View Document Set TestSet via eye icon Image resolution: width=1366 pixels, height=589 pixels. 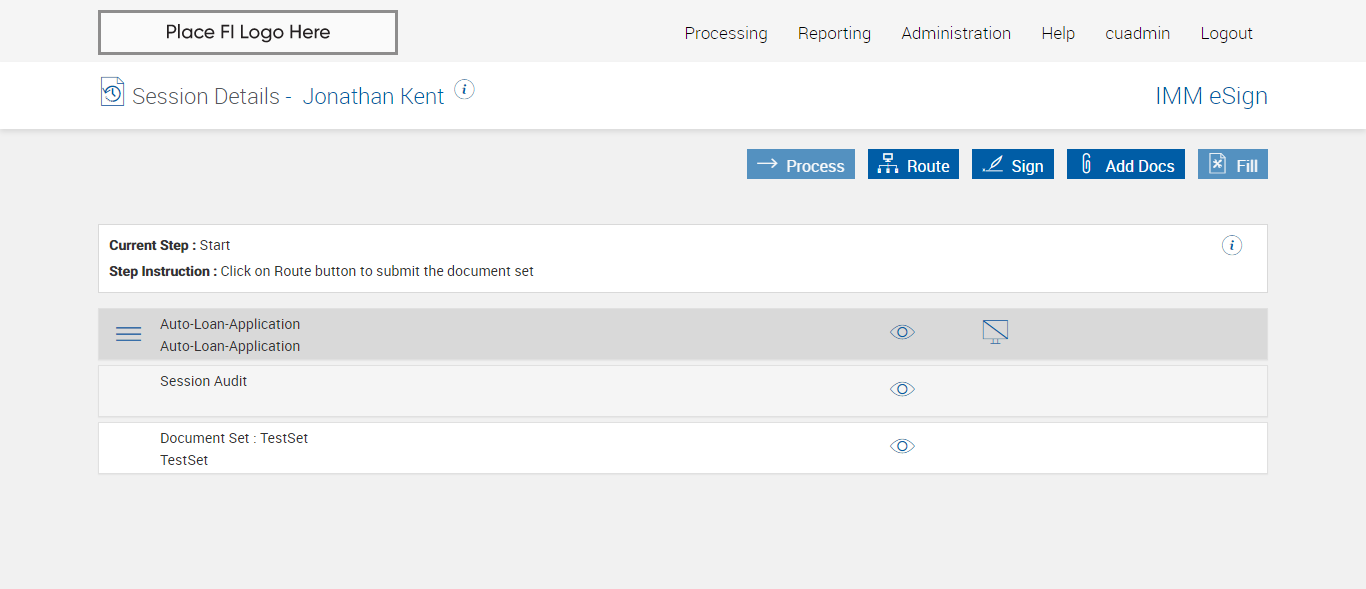(902, 446)
